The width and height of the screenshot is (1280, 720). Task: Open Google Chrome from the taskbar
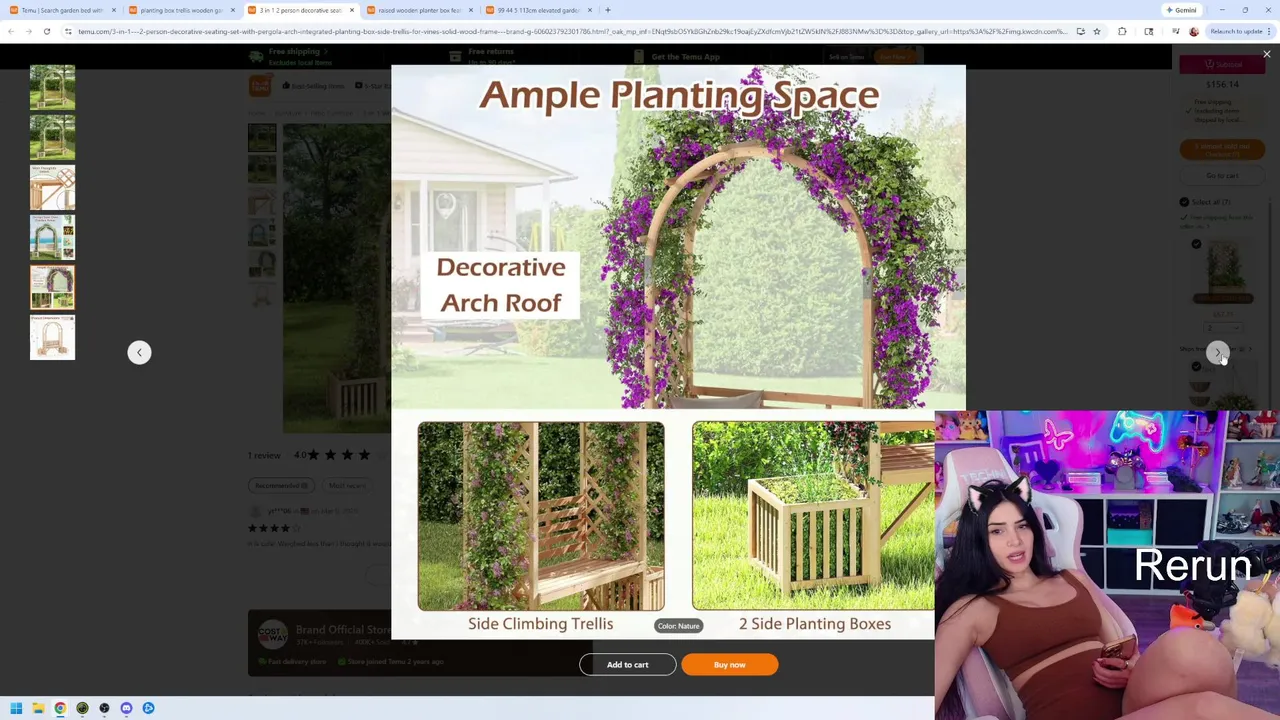pyautogui.click(x=60, y=708)
